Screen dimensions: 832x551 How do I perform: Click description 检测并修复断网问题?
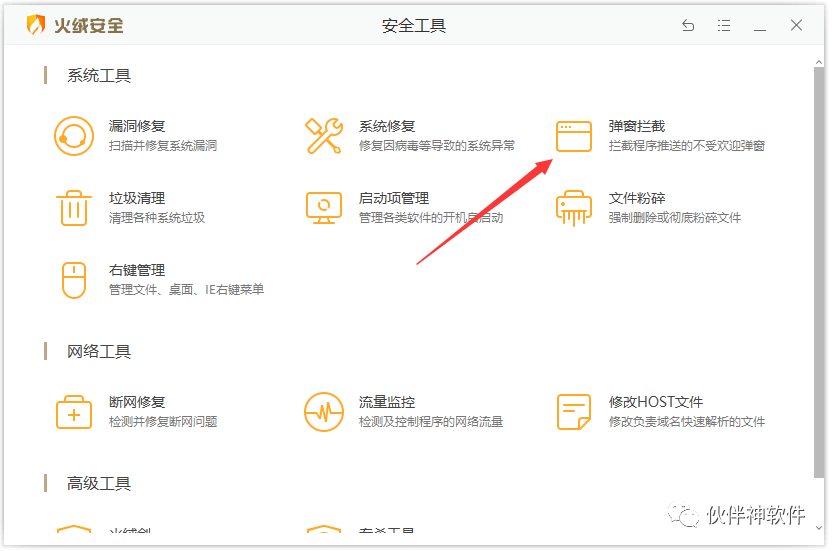[163, 421]
